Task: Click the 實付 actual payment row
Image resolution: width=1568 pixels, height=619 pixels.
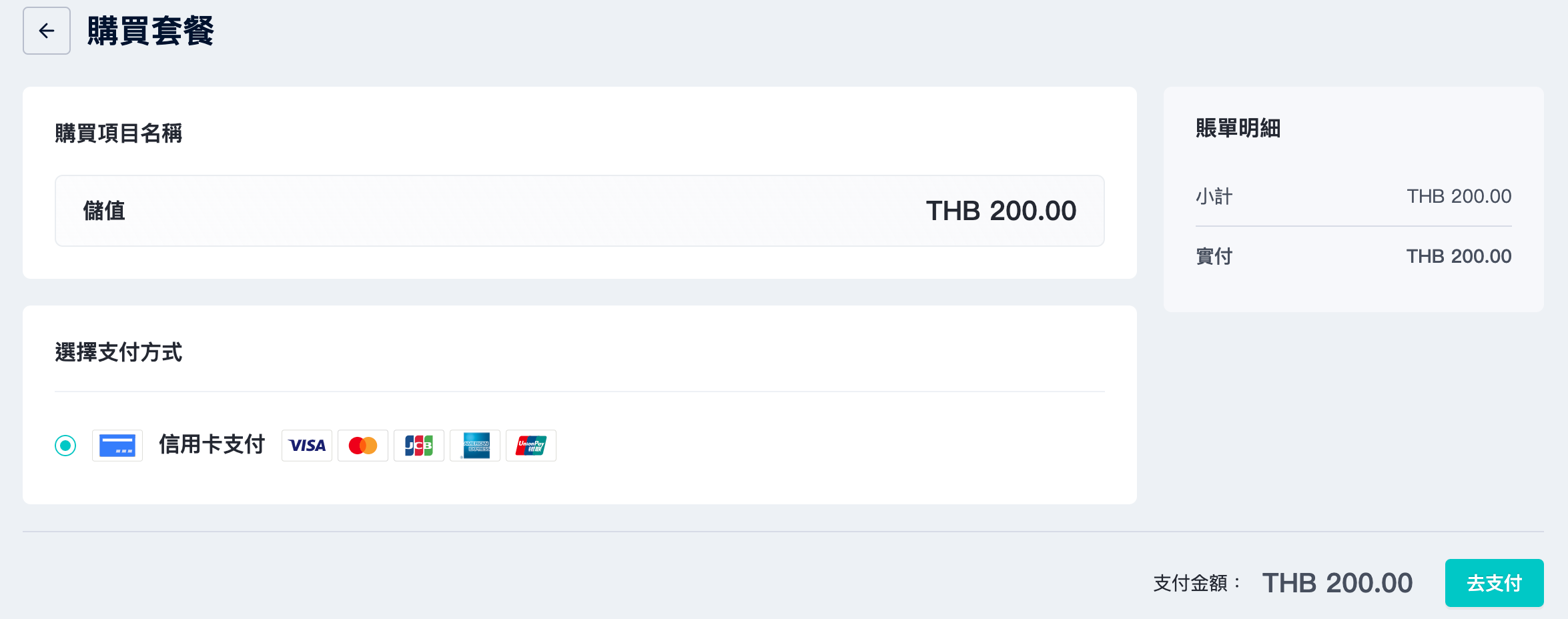Action: click(x=1354, y=256)
